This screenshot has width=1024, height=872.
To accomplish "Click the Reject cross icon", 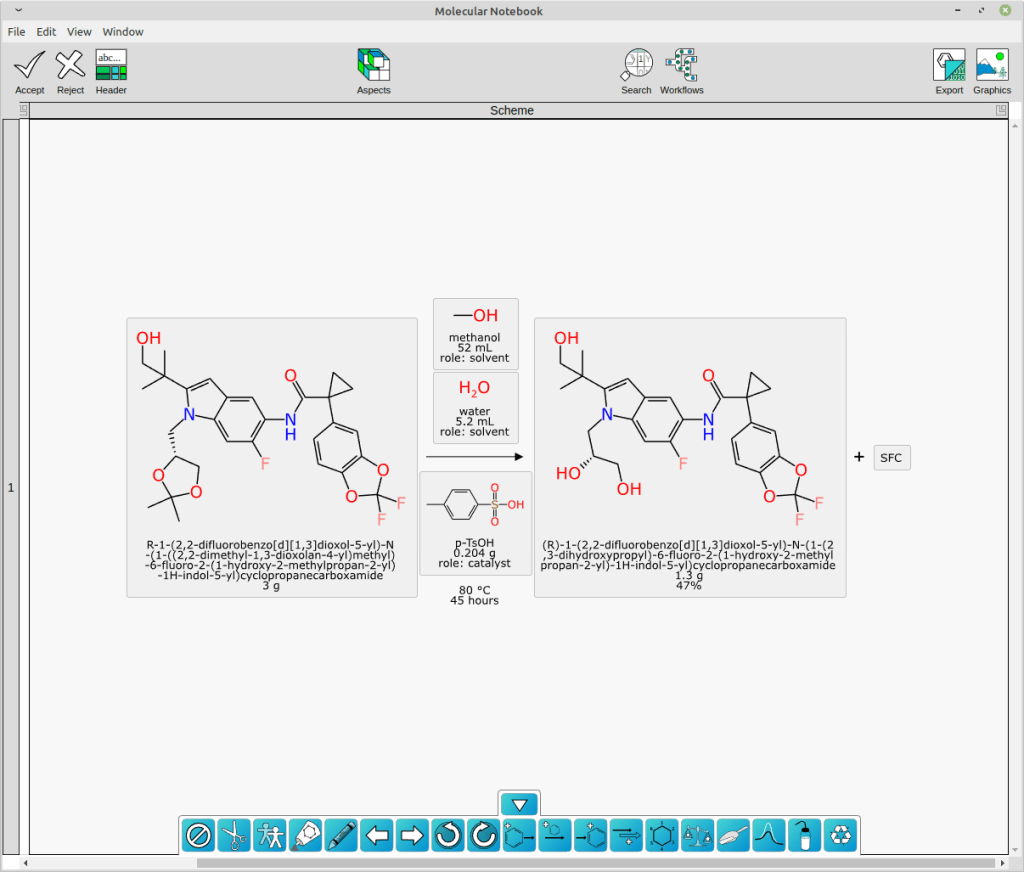I will pyautogui.click(x=70, y=66).
